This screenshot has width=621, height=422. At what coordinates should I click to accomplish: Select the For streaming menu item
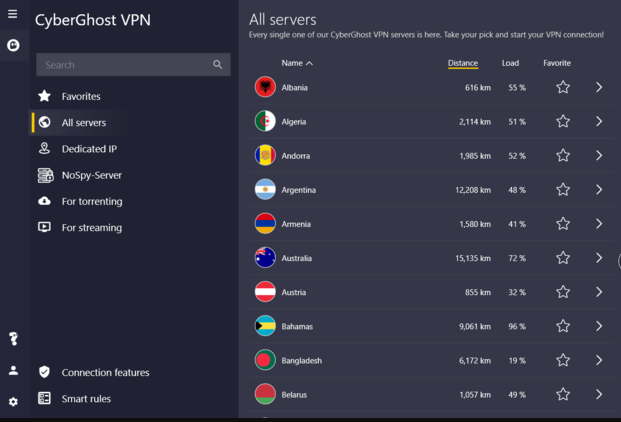91,228
